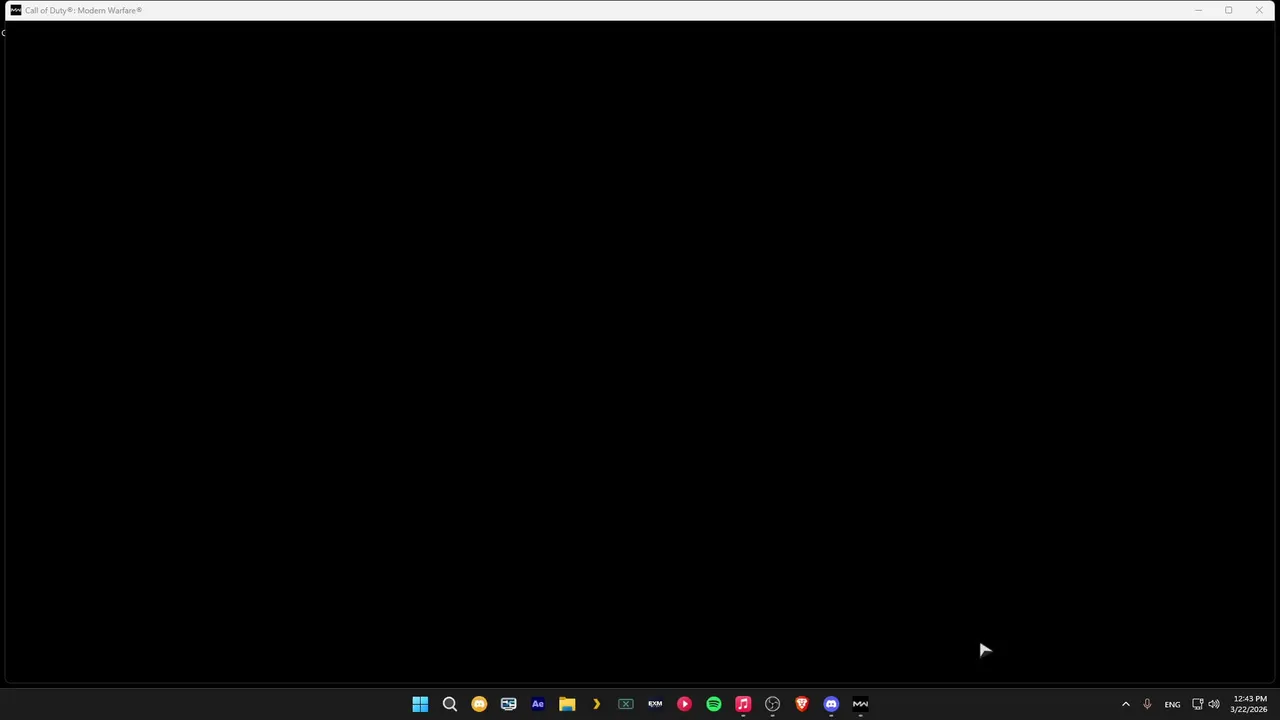Open network settings tray icon
This screenshot has width=1280, height=720.
[1197, 704]
